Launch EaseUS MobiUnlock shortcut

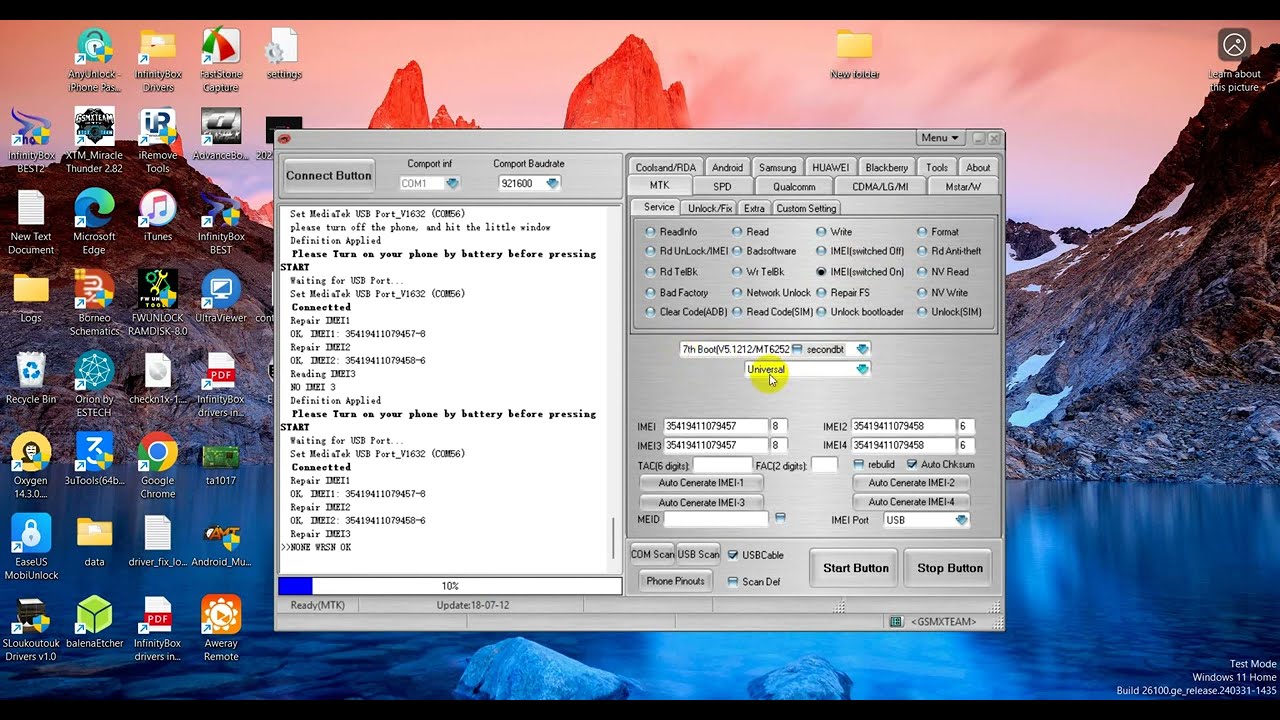point(31,547)
